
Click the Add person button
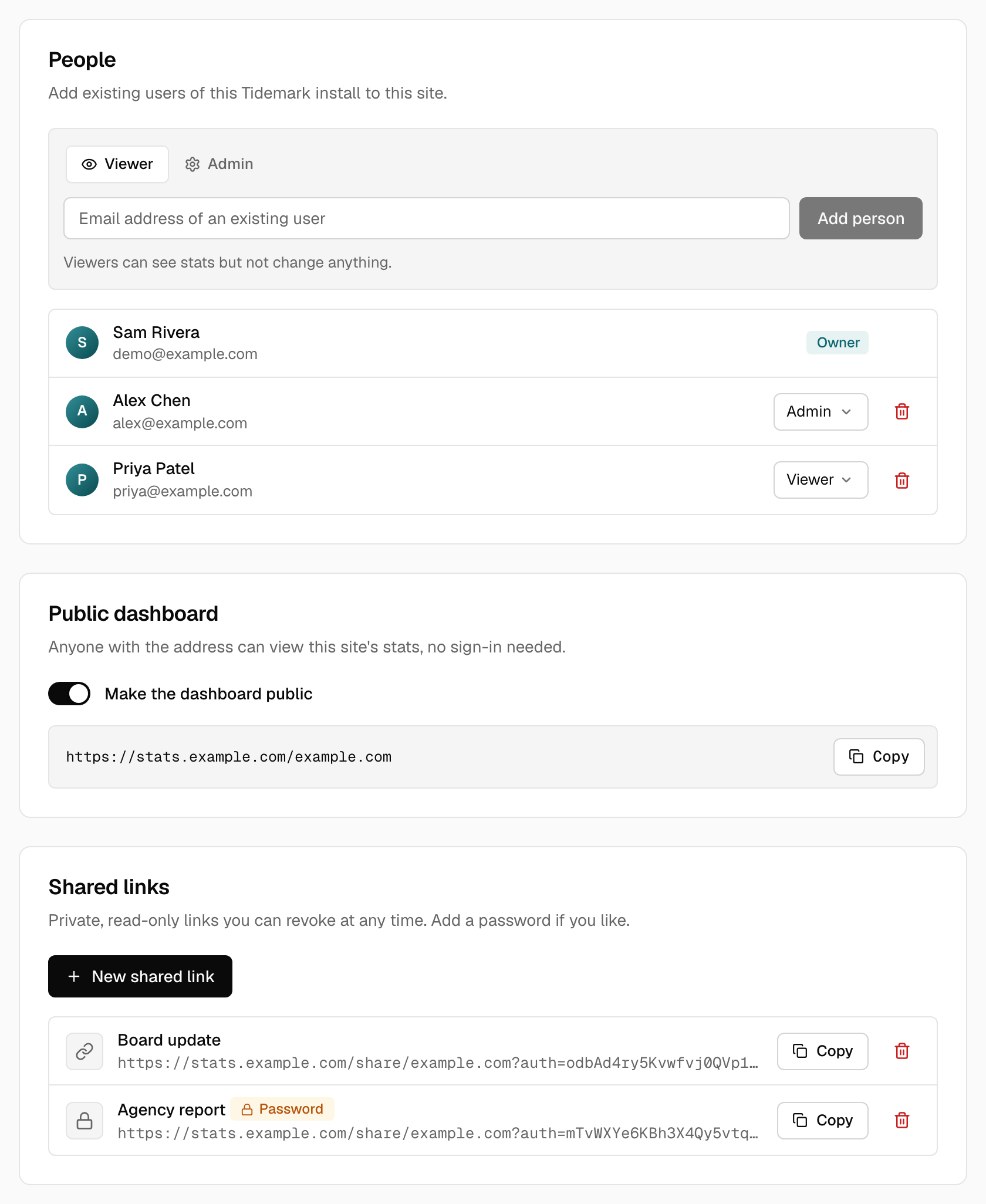860,218
